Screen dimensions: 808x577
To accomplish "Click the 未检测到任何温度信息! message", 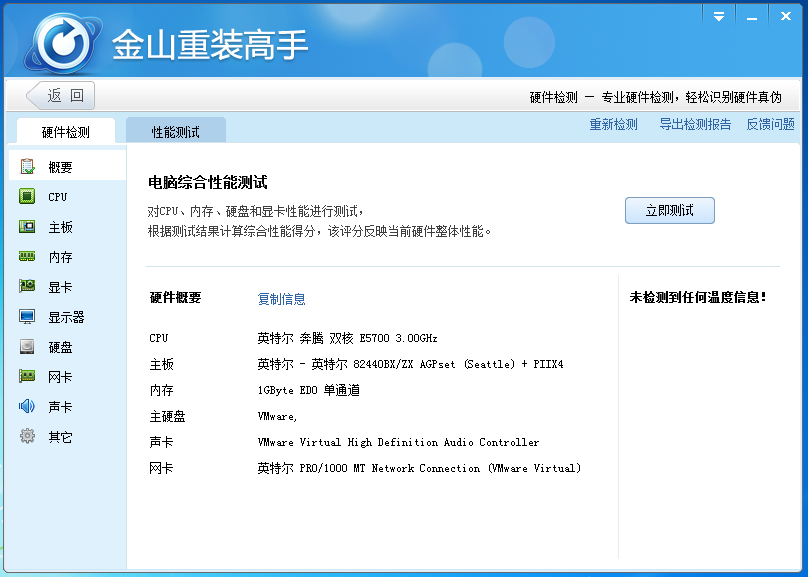I will pyautogui.click(x=698, y=297).
